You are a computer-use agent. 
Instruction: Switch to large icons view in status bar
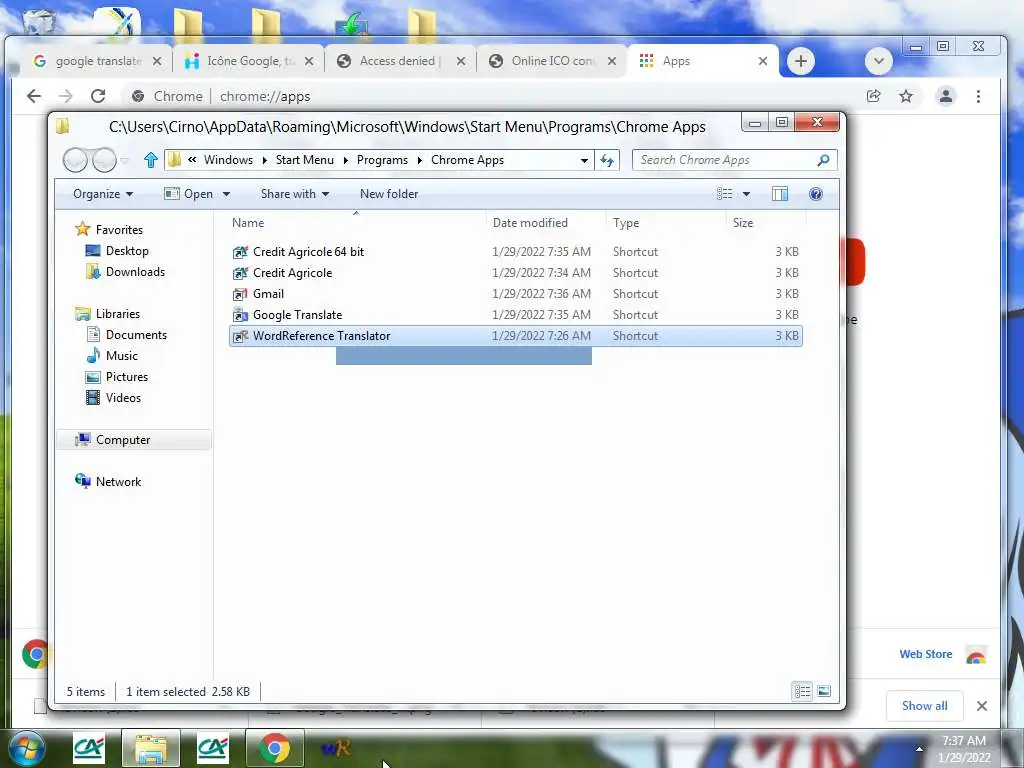point(824,691)
